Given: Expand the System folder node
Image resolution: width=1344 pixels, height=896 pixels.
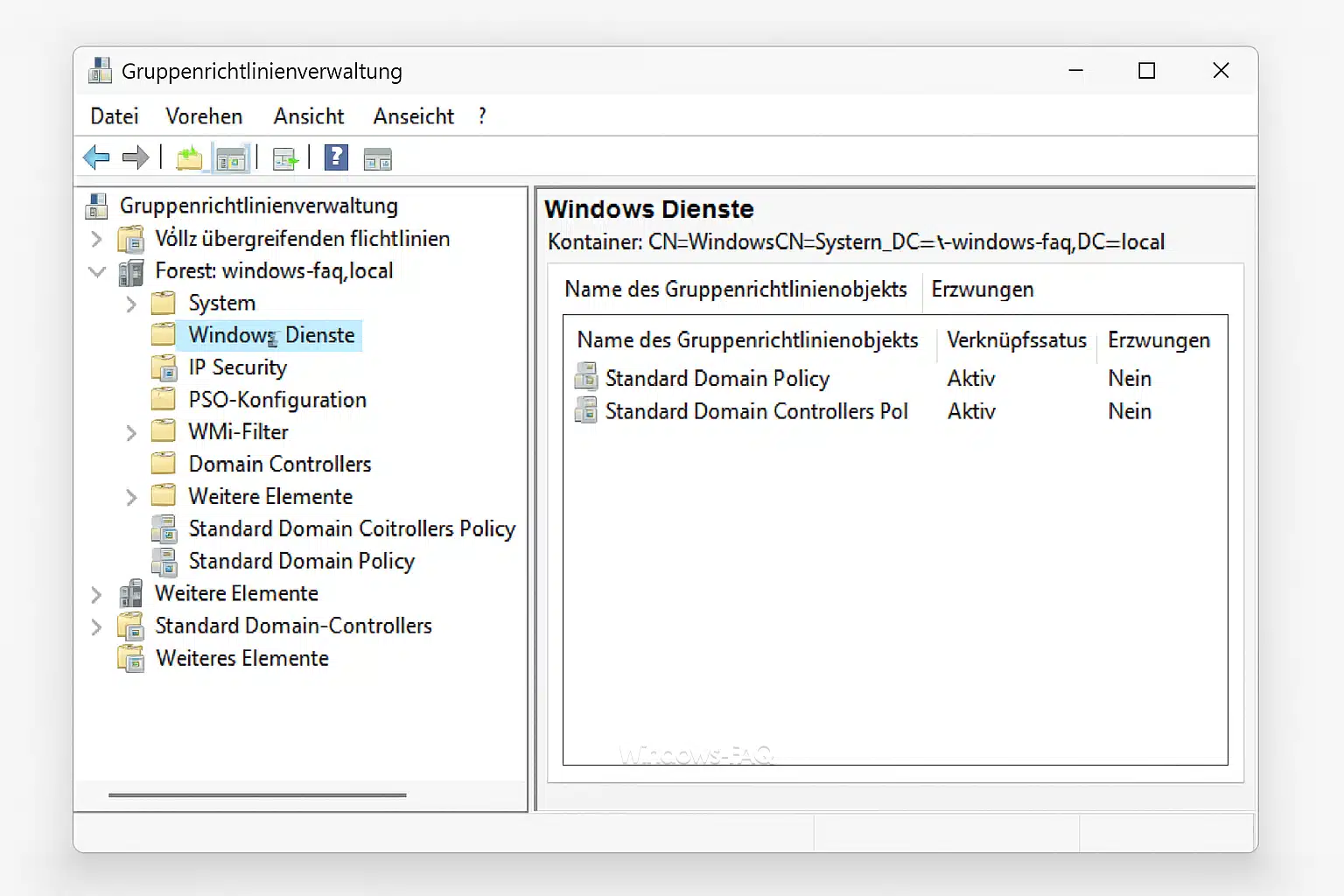Looking at the screenshot, I should pos(131,304).
